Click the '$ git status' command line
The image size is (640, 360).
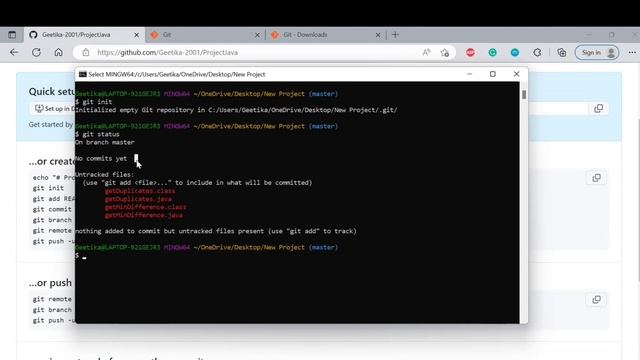coord(97,134)
